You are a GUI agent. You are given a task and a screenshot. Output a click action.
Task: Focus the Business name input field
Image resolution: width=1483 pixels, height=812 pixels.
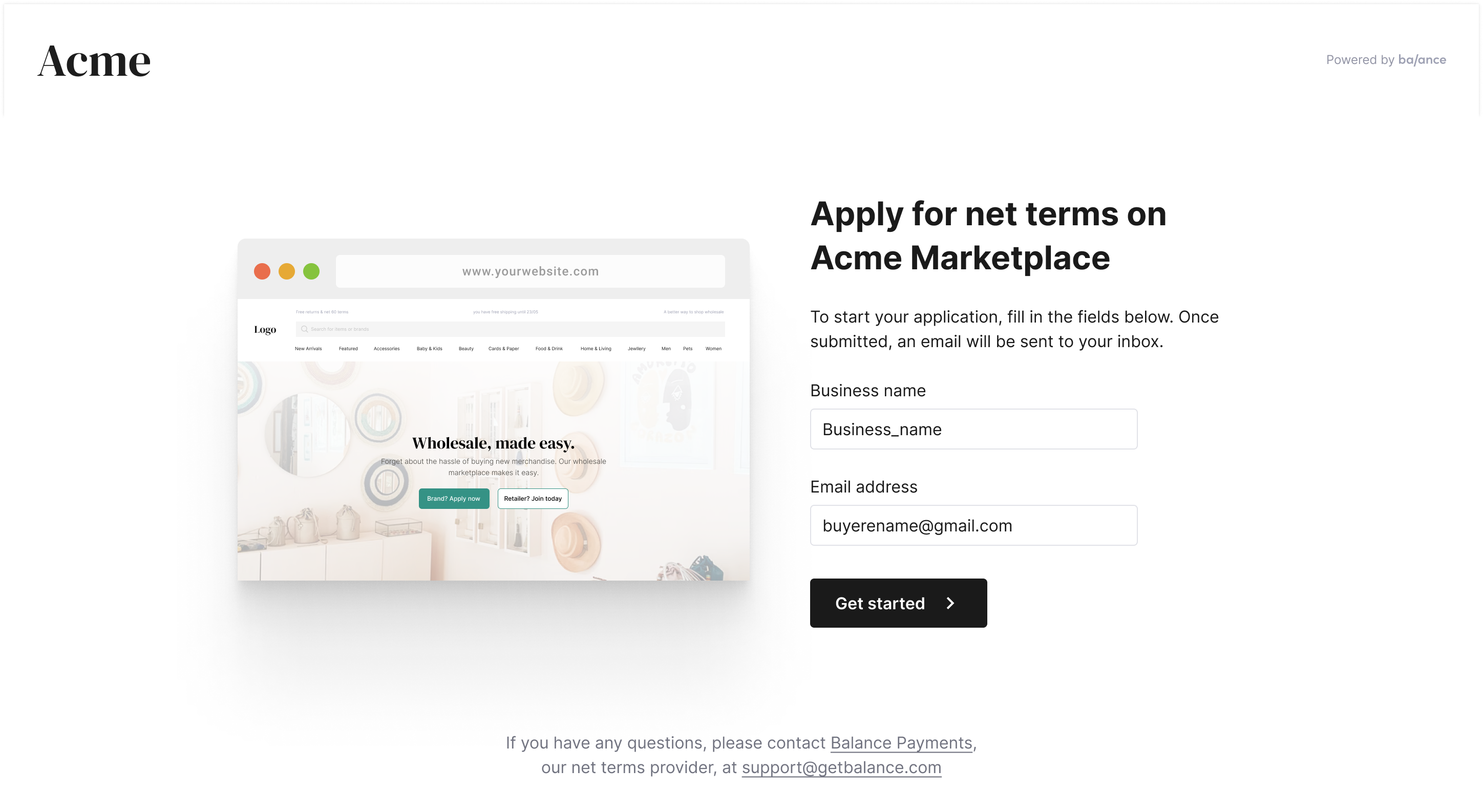[973, 430]
